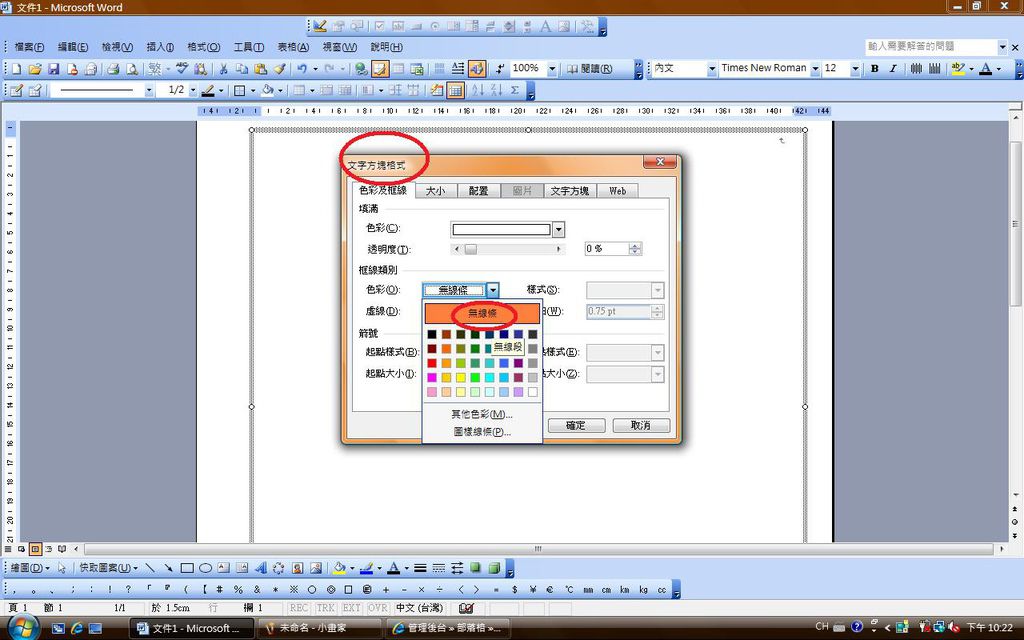Click the 閱讀 Reading button

point(589,69)
